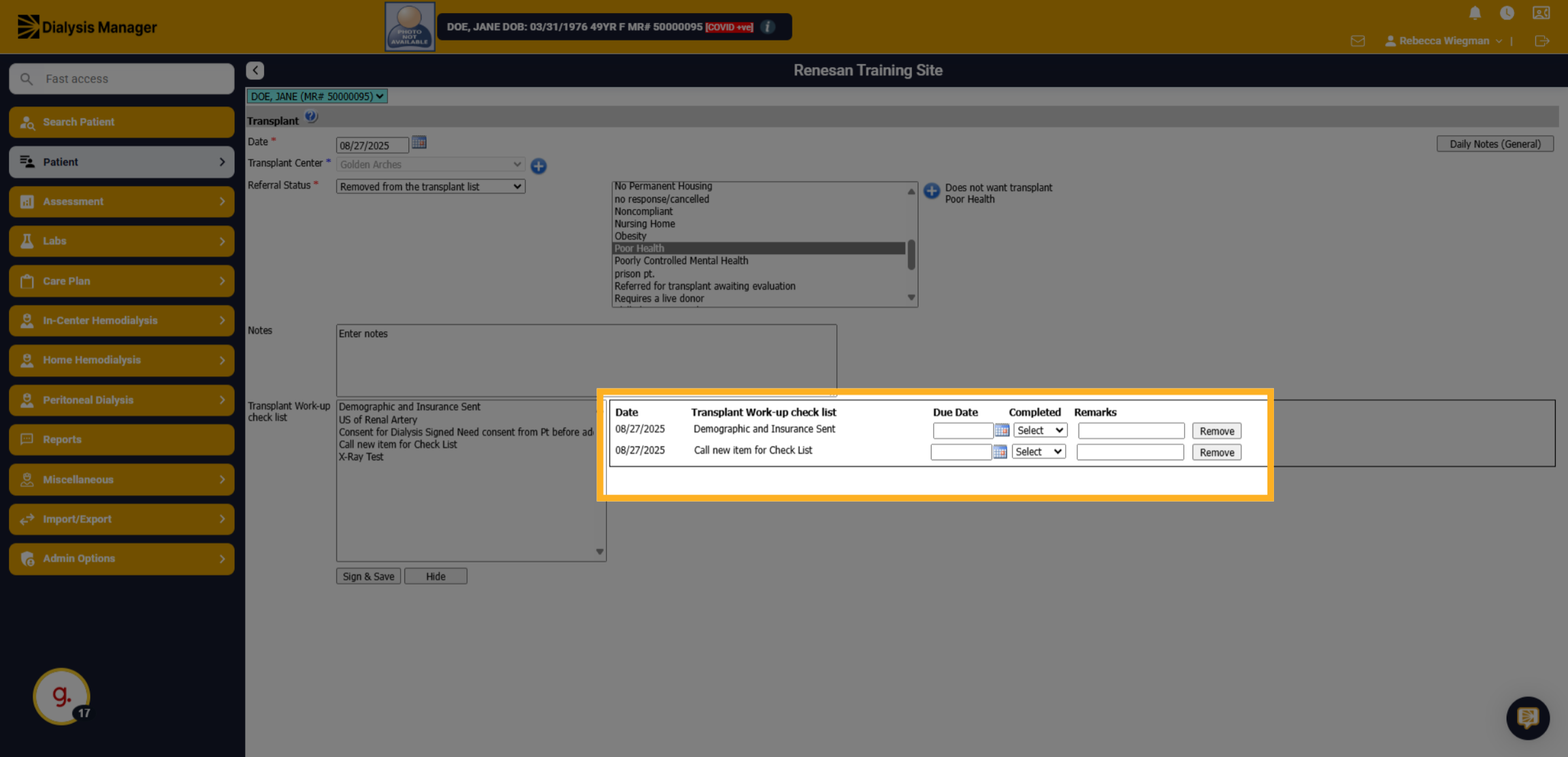Remove the Demographic and Insurance Sent row
This screenshot has height=757, width=1568.
(x=1217, y=431)
